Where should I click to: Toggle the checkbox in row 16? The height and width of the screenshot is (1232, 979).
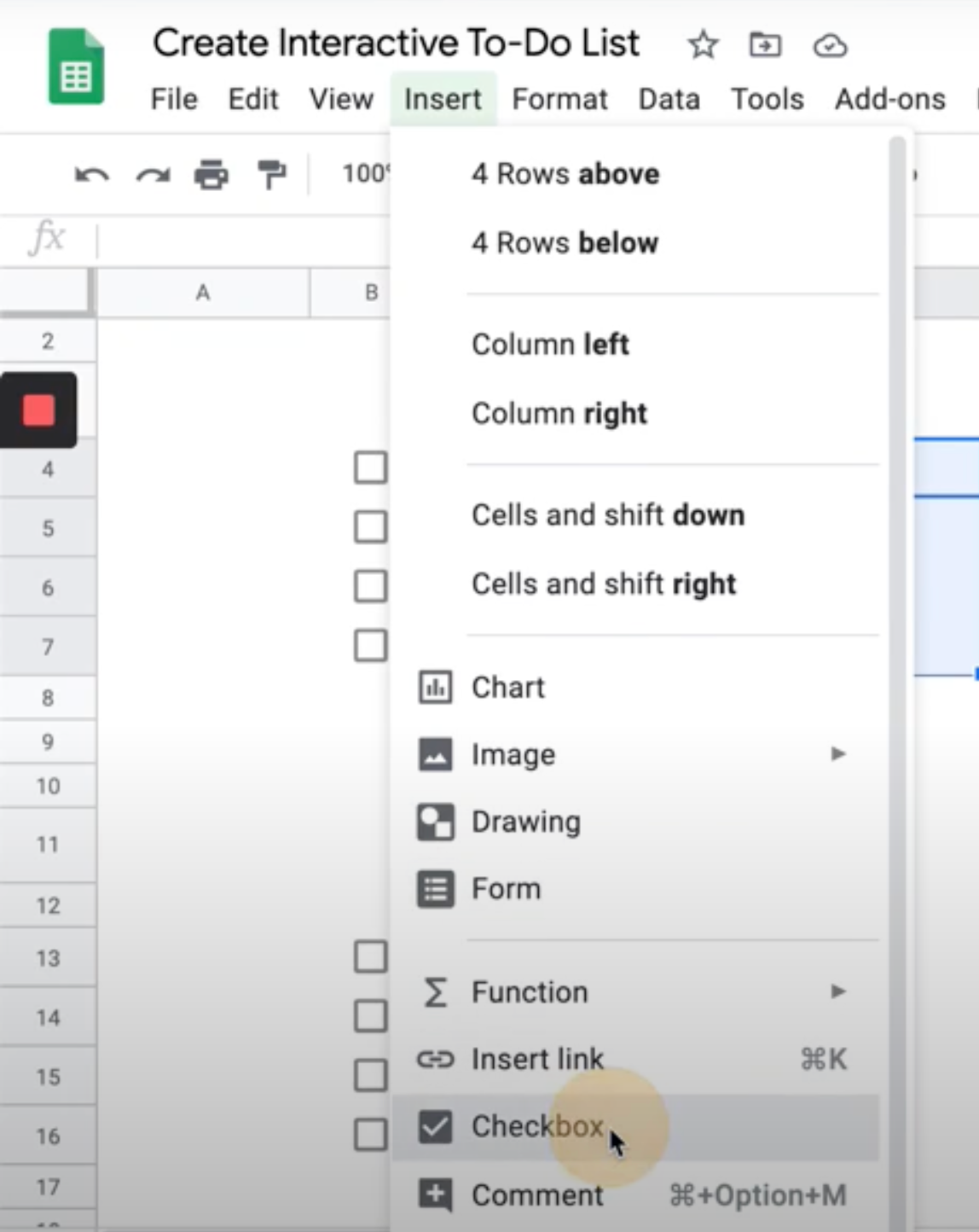370,1135
